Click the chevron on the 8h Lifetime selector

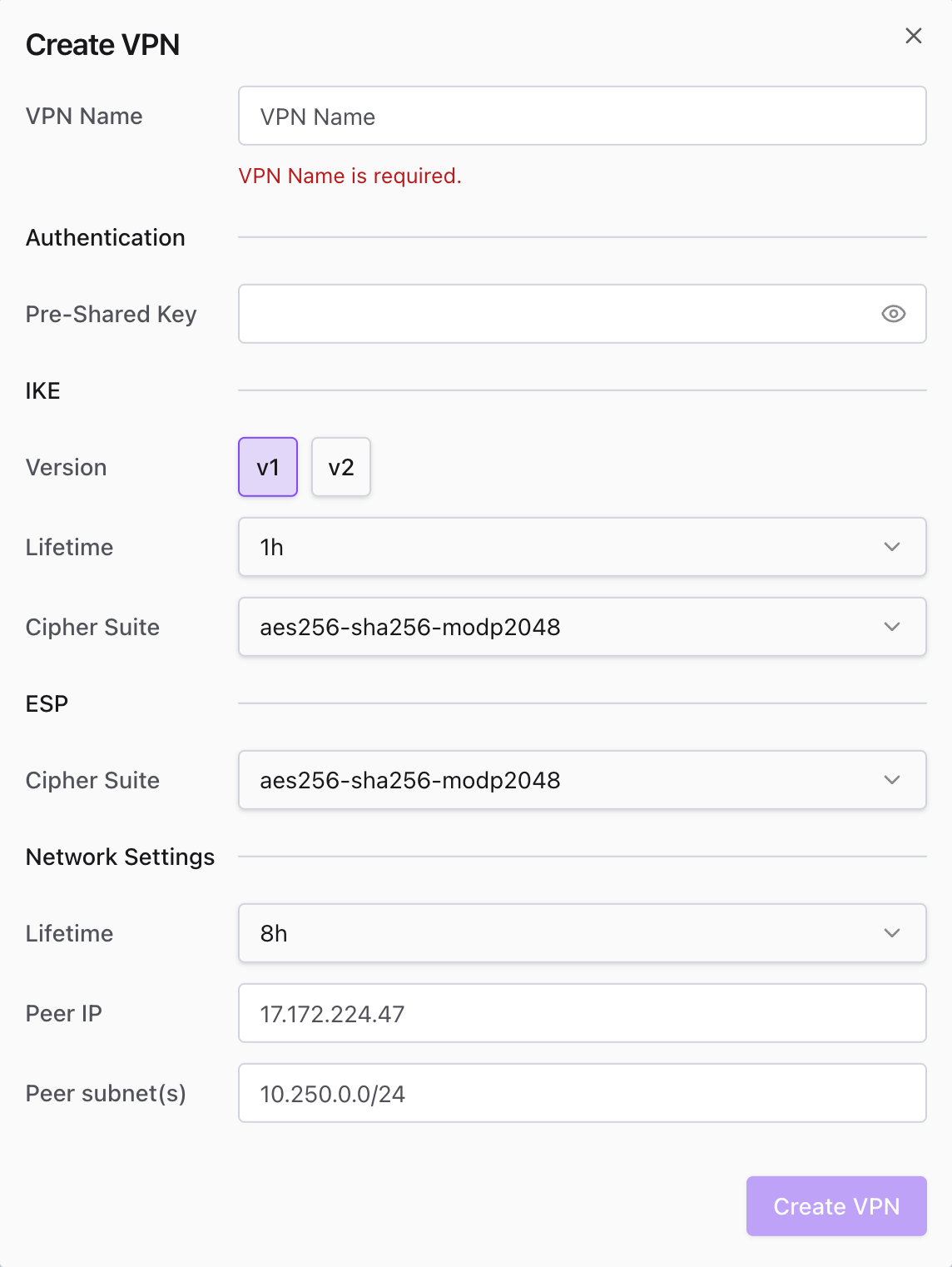click(x=891, y=933)
